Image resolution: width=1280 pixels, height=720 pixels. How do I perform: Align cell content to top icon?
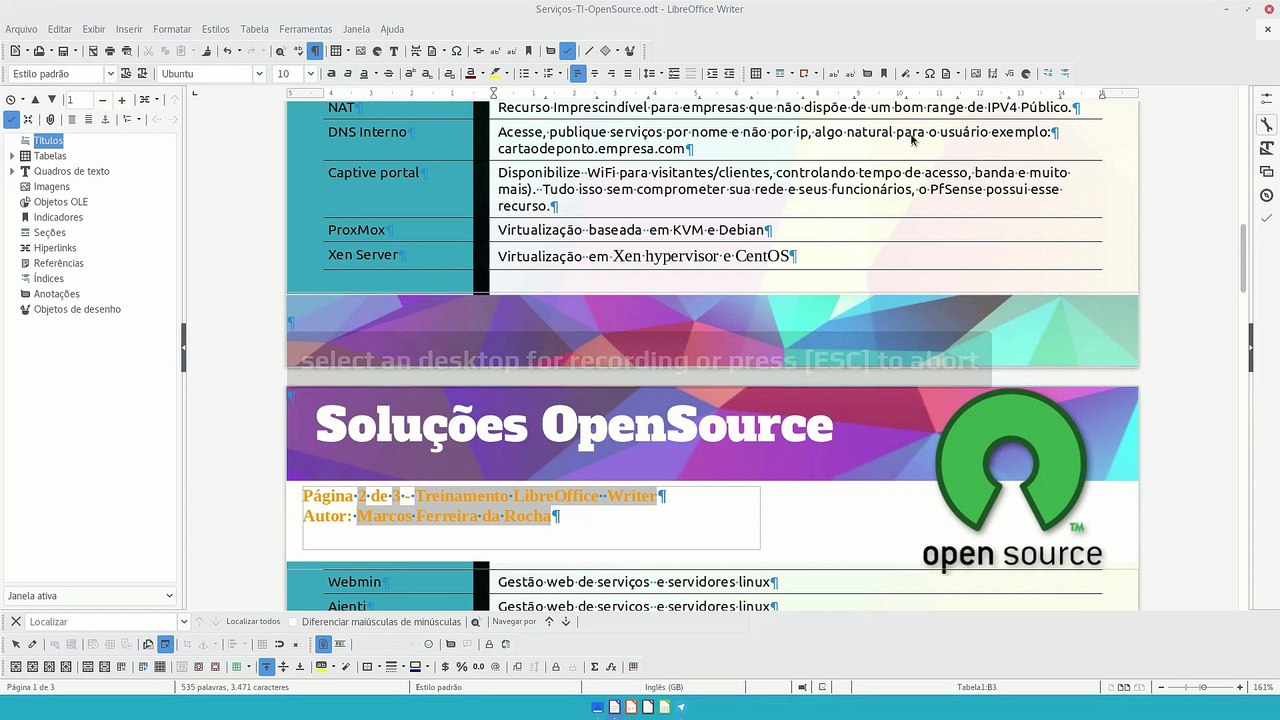(266, 667)
